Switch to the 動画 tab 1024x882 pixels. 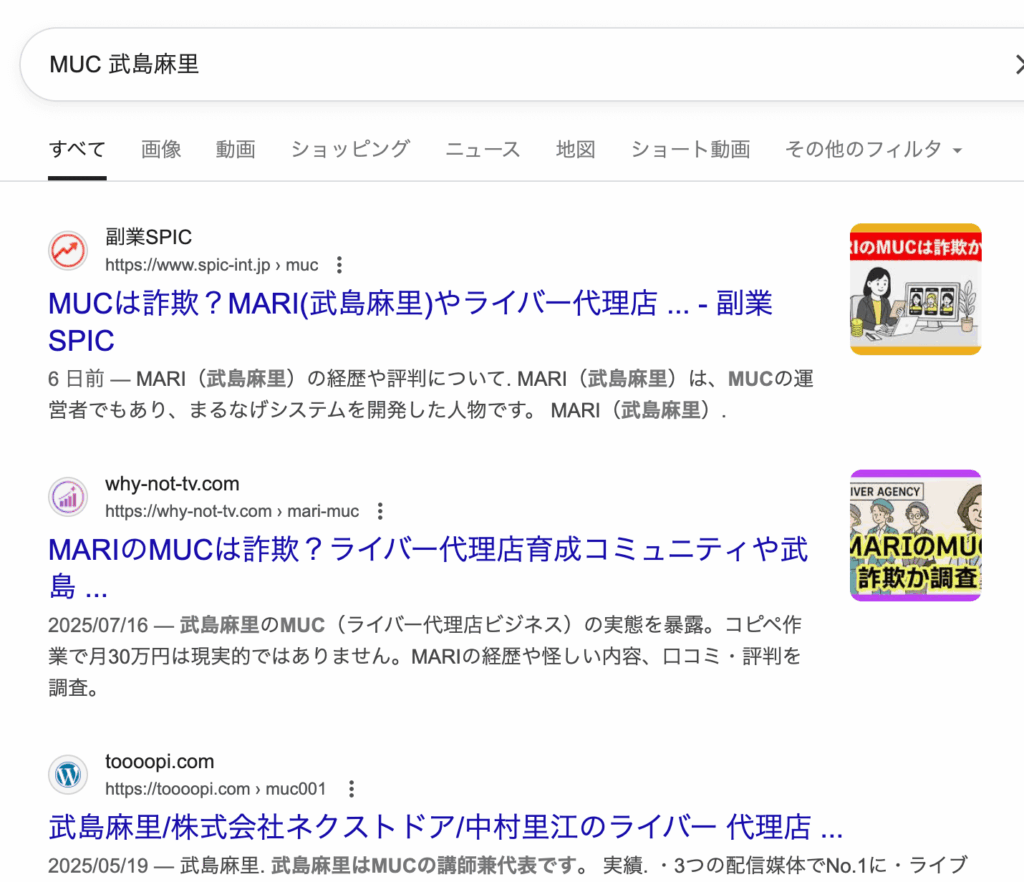pos(236,150)
